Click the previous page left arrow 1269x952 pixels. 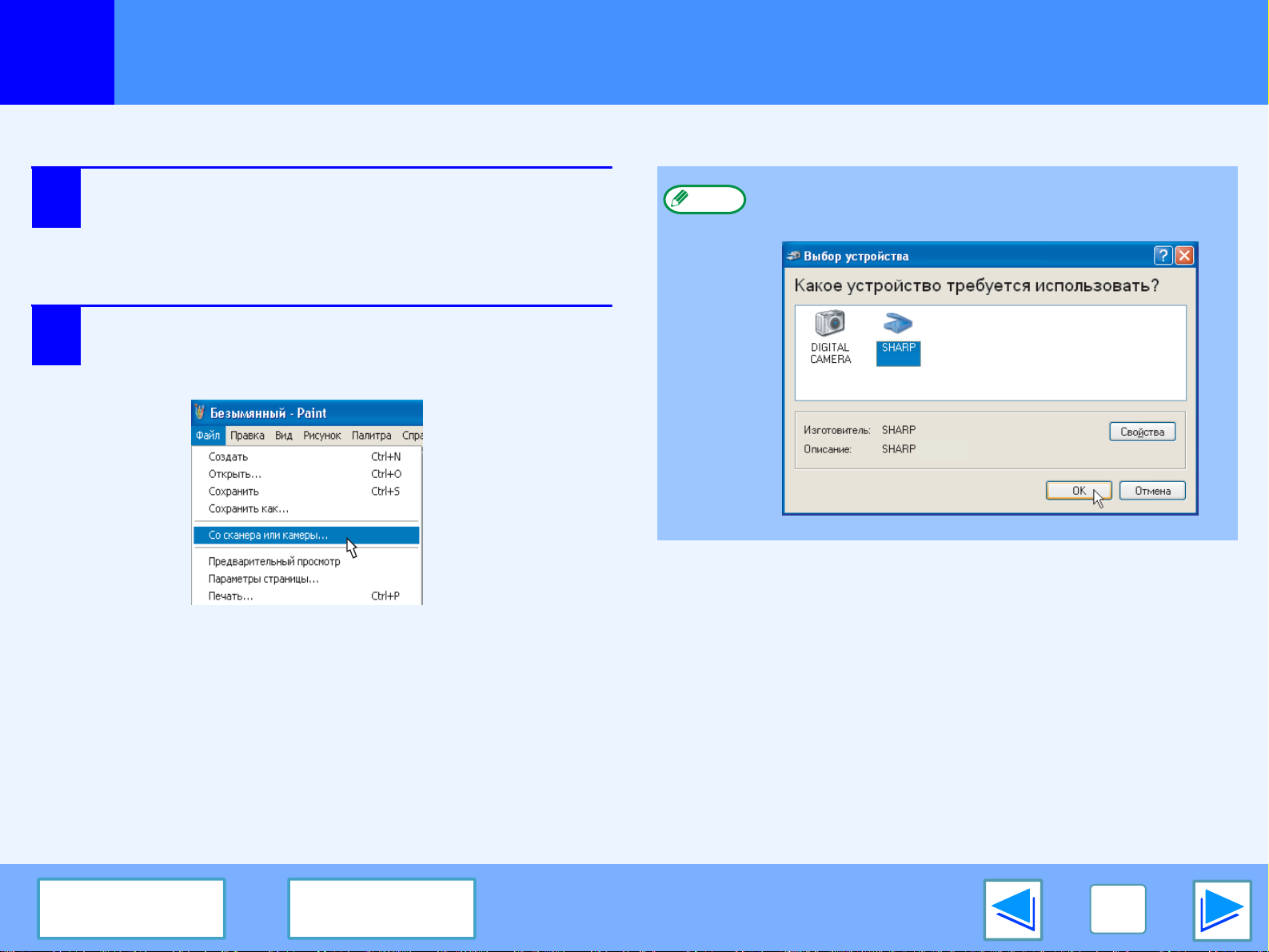1012,910
